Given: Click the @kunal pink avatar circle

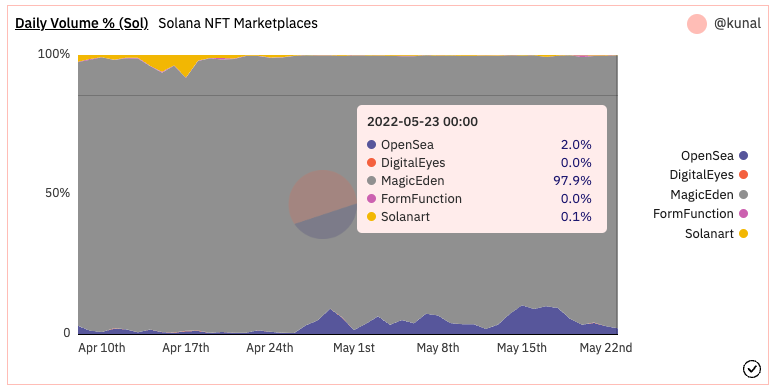Looking at the screenshot, I should click(x=696, y=24).
